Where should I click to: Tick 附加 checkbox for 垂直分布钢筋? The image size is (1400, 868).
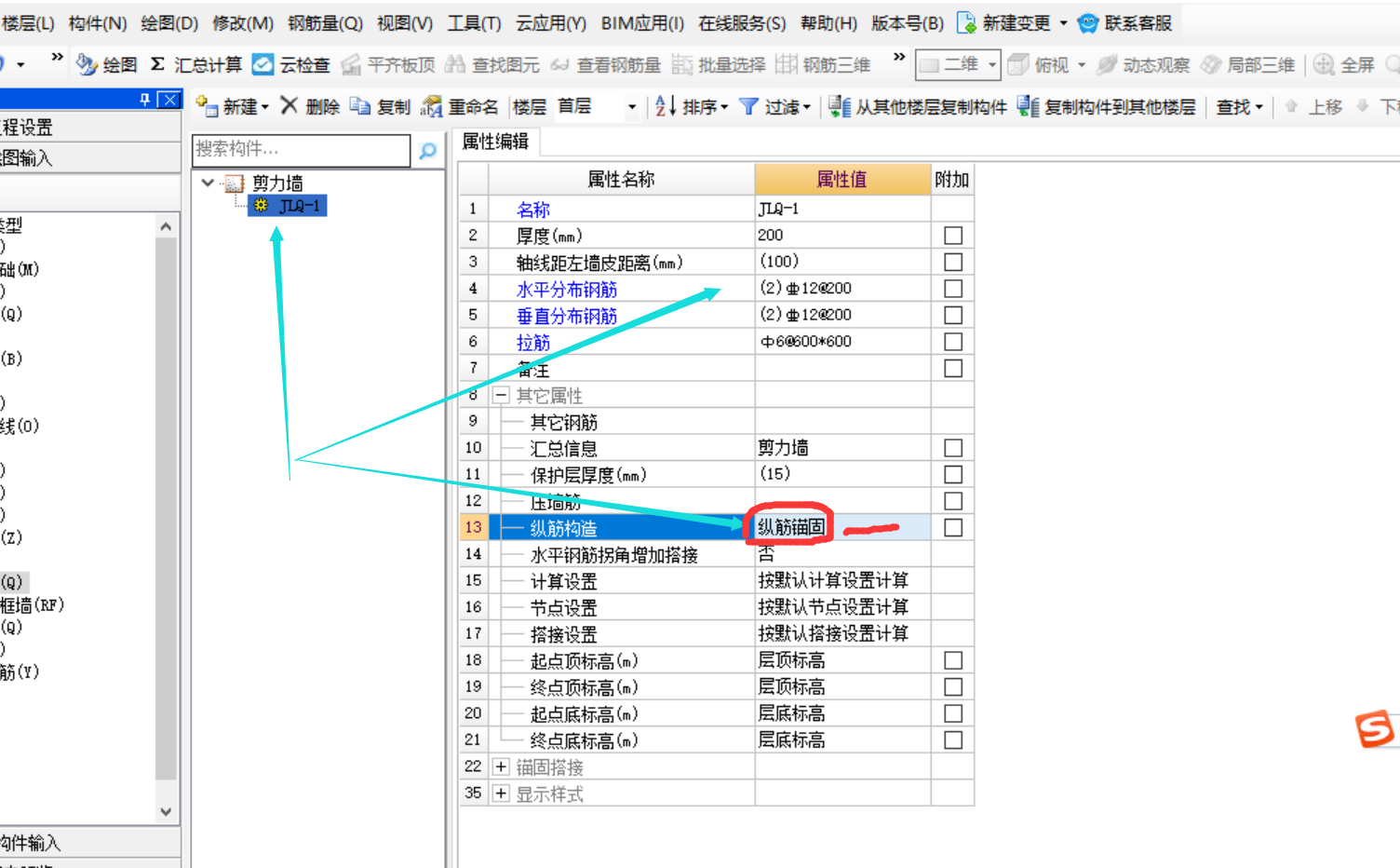953,315
